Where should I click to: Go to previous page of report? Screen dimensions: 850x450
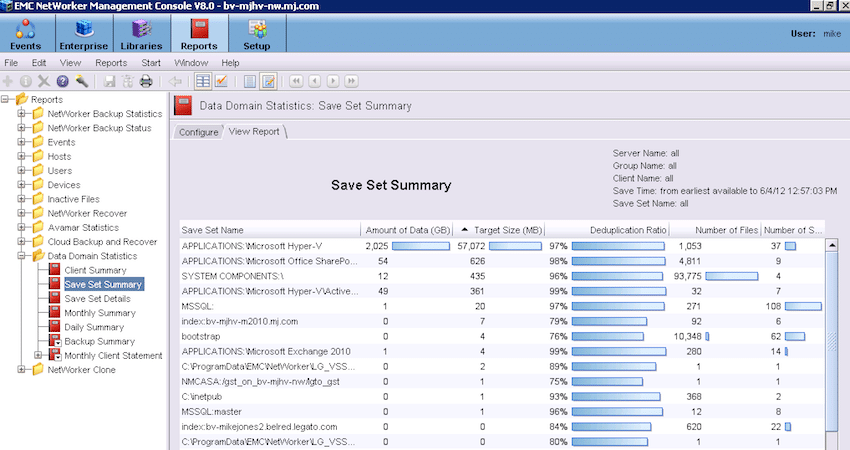(314, 81)
